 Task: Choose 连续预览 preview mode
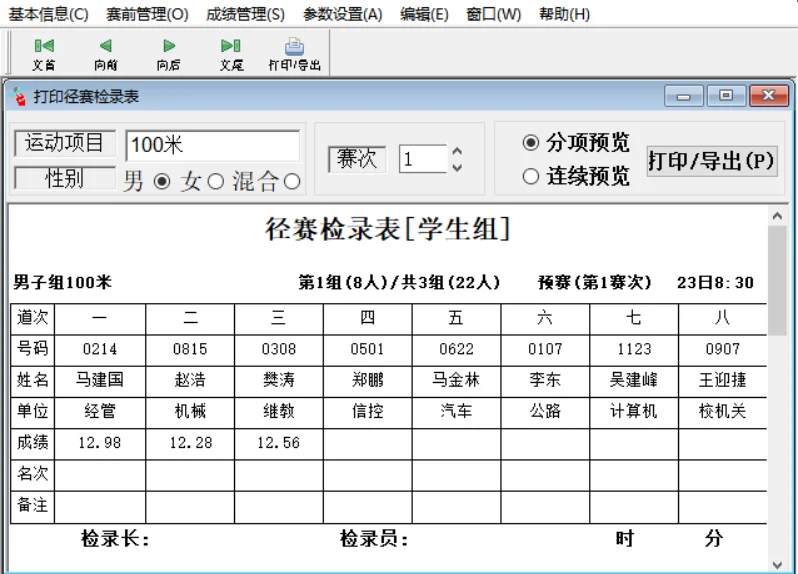(530, 177)
